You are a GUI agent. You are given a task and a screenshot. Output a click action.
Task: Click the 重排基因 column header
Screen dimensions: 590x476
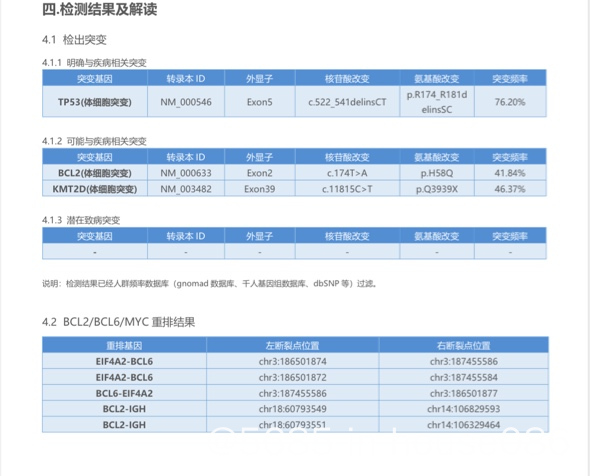(124, 345)
